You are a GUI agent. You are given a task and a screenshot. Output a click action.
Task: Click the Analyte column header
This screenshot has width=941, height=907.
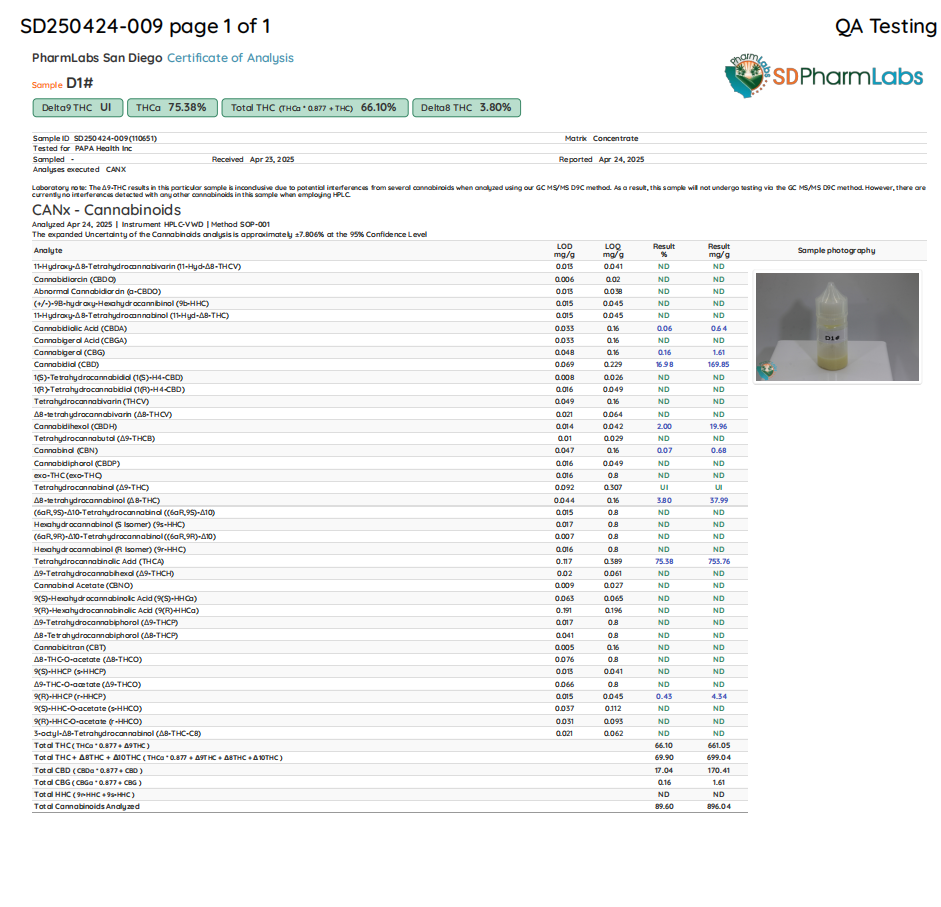48,250
